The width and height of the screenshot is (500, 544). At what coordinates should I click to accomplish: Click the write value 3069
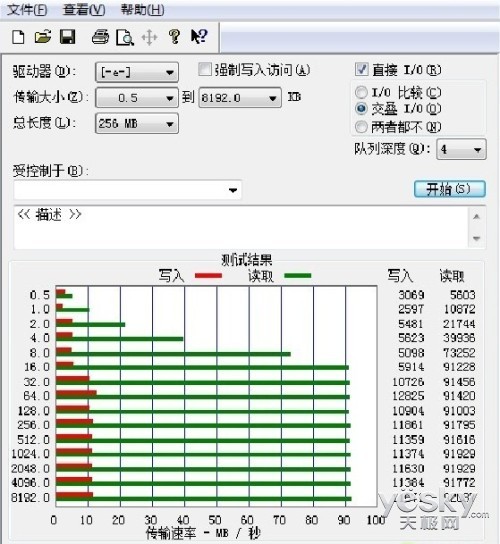[x=411, y=295]
